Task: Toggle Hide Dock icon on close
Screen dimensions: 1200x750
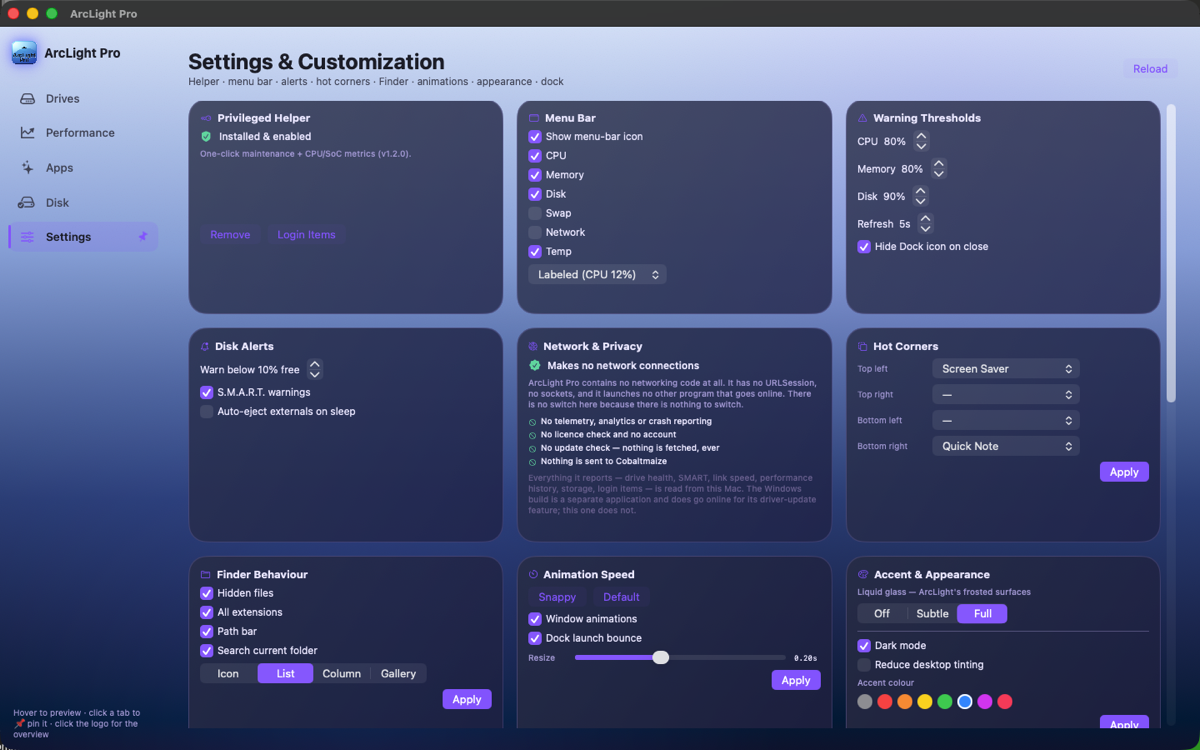Action: [x=864, y=246]
